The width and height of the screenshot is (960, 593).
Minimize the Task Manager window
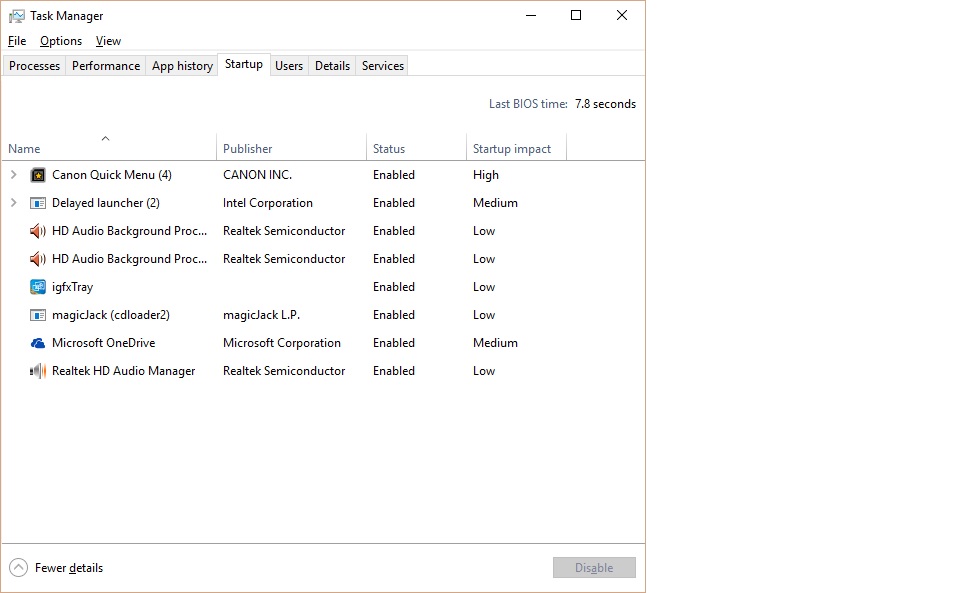tap(531, 15)
